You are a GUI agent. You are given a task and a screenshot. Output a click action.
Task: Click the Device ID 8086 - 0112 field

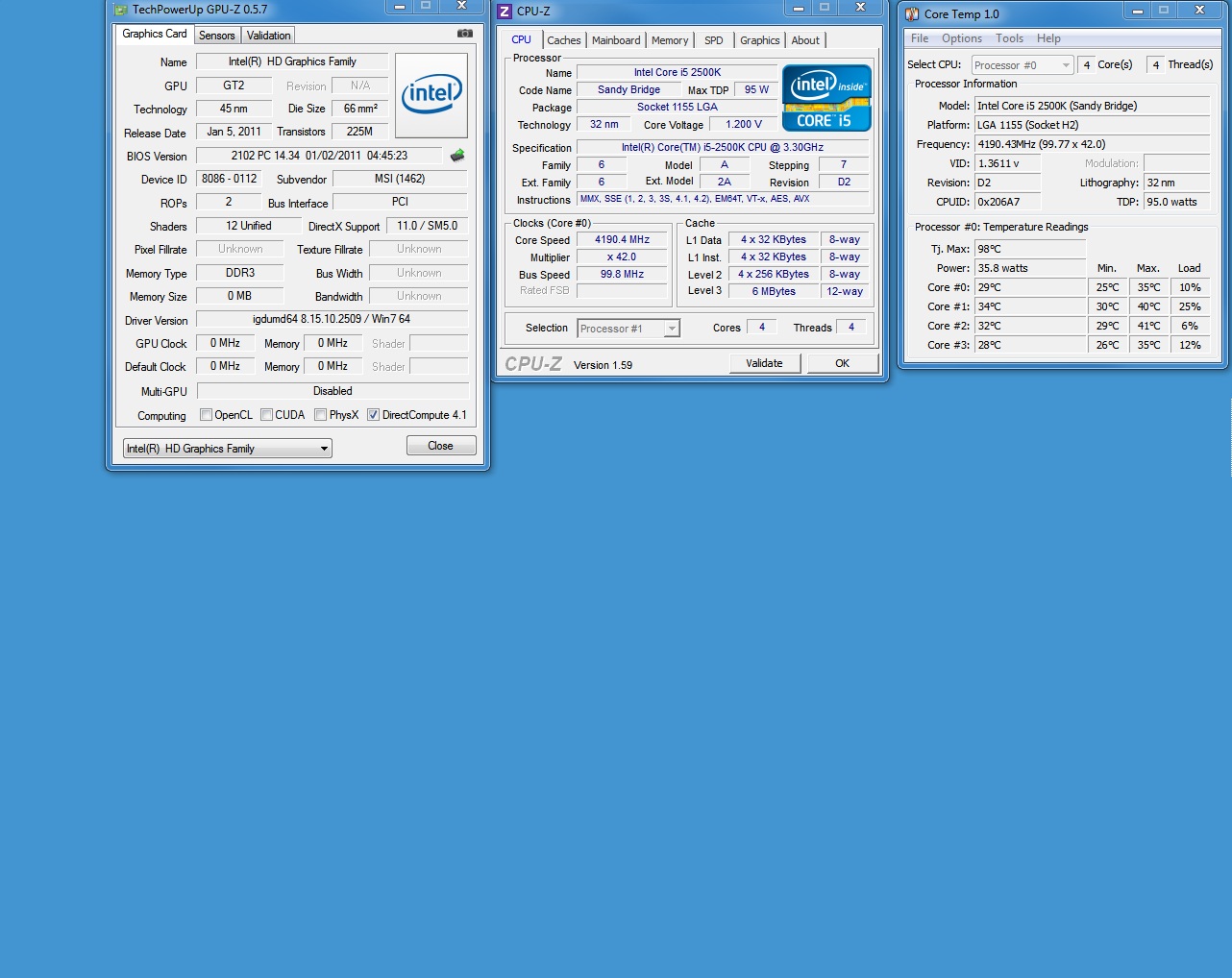click(x=229, y=179)
